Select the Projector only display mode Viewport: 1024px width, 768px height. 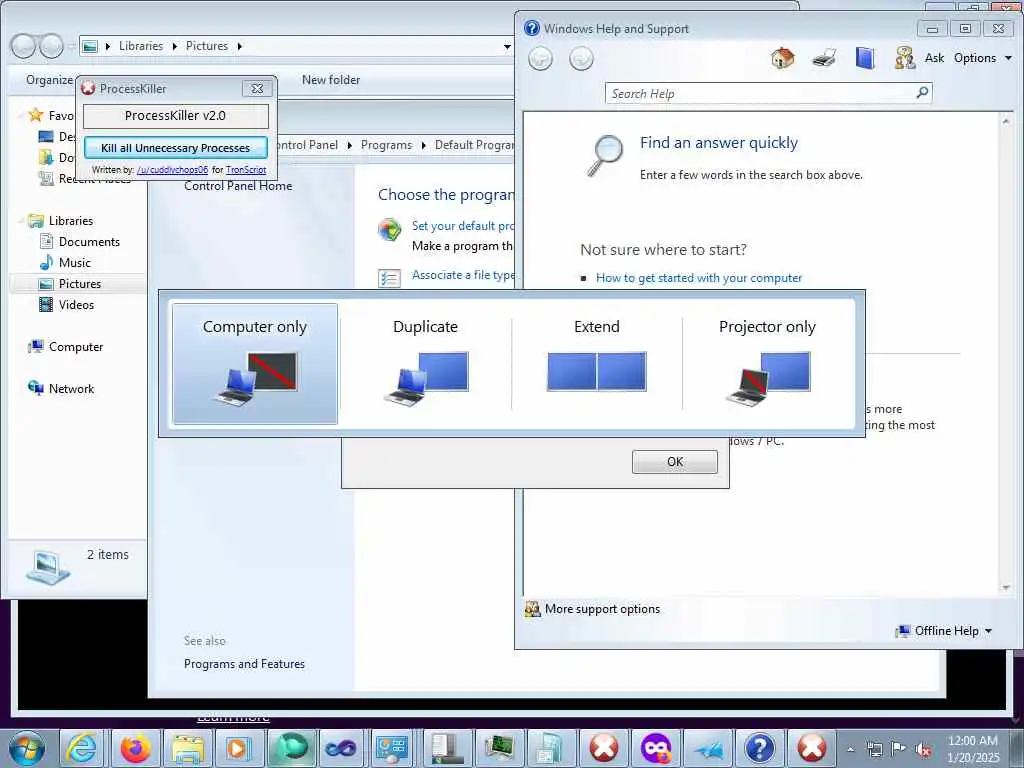tap(767, 364)
